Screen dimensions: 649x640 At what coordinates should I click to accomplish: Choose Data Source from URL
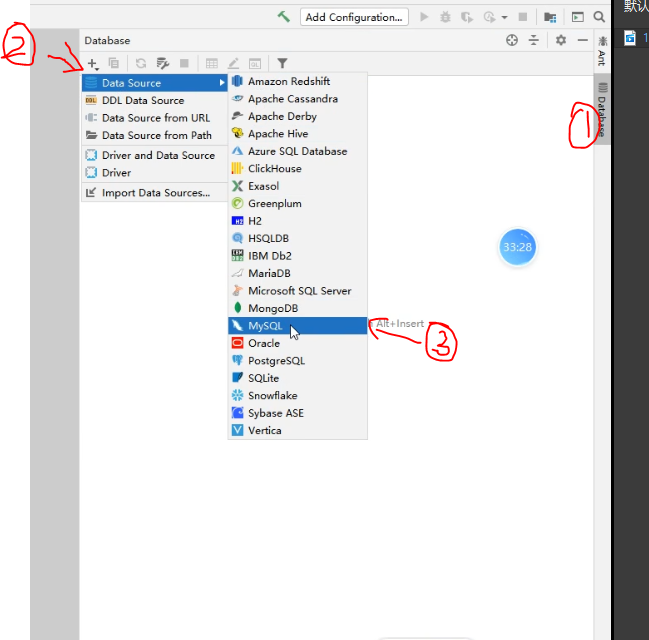click(155, 118)
